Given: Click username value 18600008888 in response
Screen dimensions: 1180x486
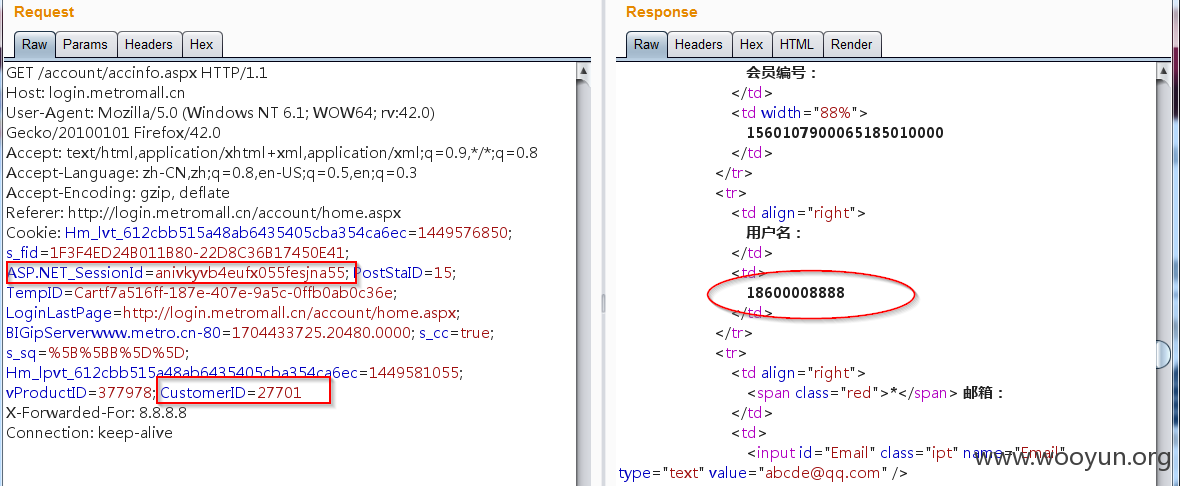Looking at the screenshot, I should (x=795, y=293).
